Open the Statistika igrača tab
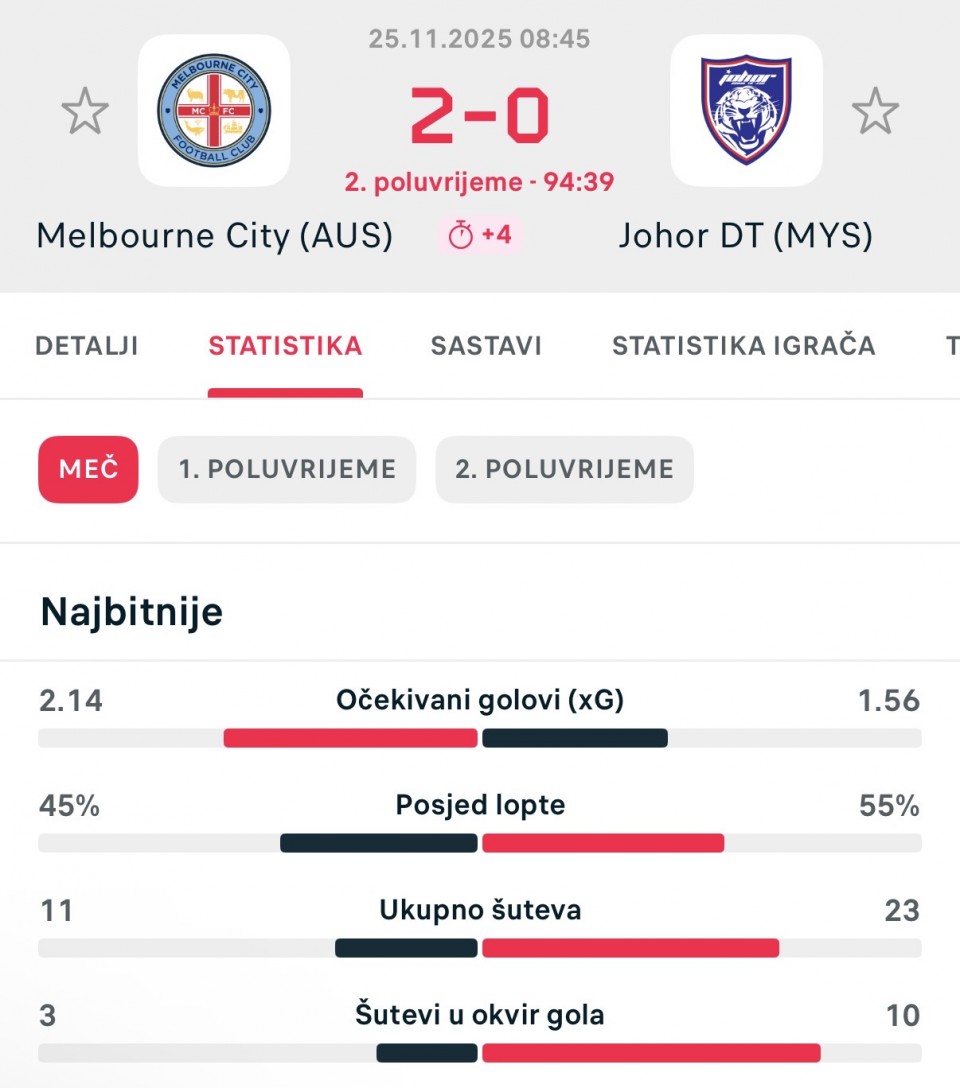The width and height of the screenshot is (960, 1088). pos(743,346)
